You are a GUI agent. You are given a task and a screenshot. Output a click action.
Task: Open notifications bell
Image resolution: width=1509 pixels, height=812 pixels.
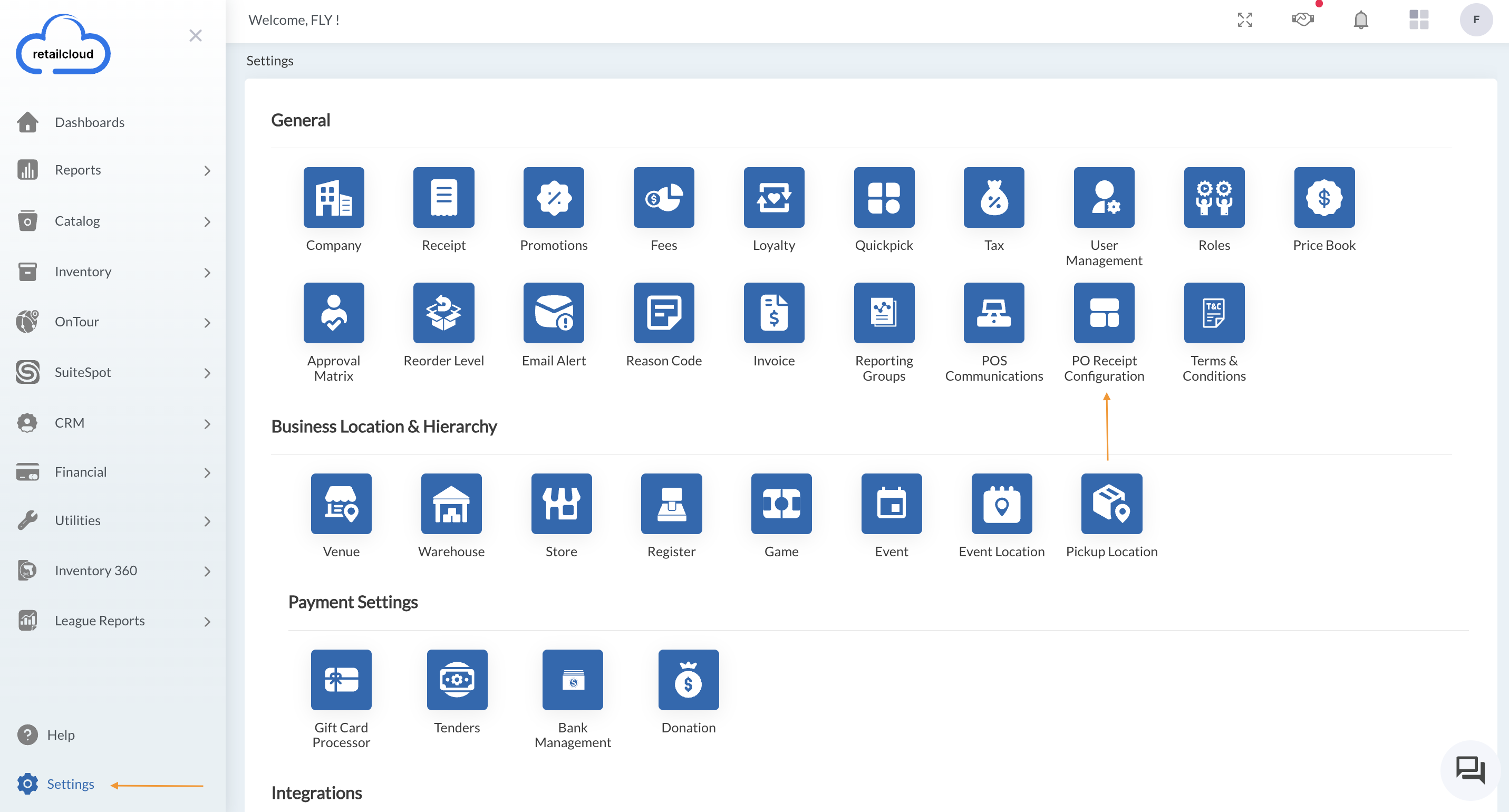(x=1361, y=20)
